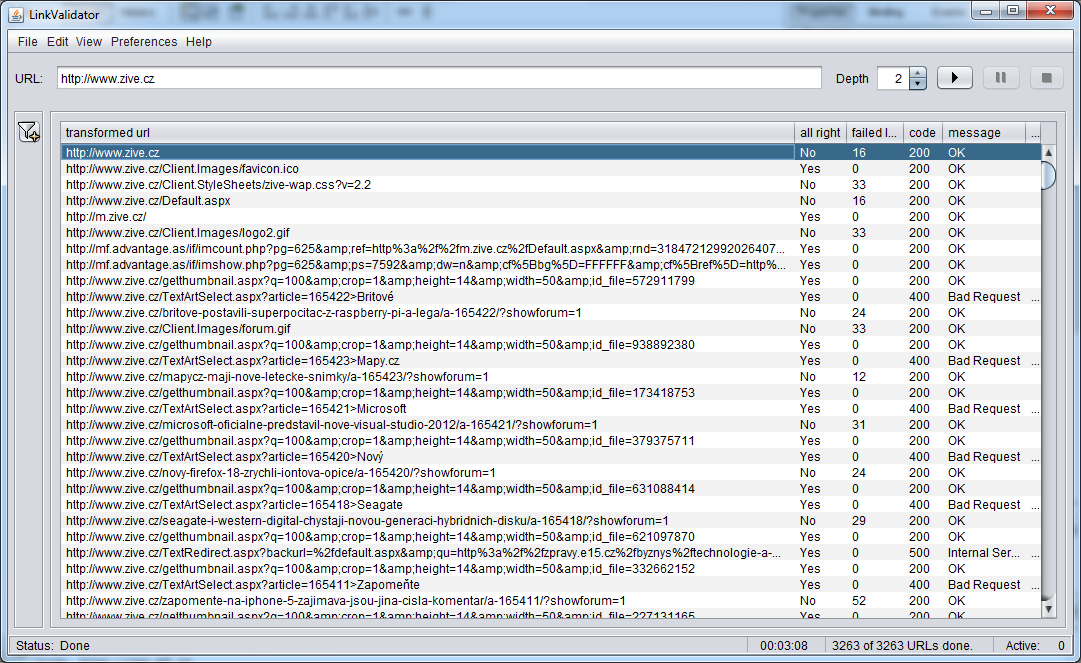The height and width of the screenshot is (663, 1081).
Task: Click the scrollbar up arrow
Action: (x=1048, y=153)
